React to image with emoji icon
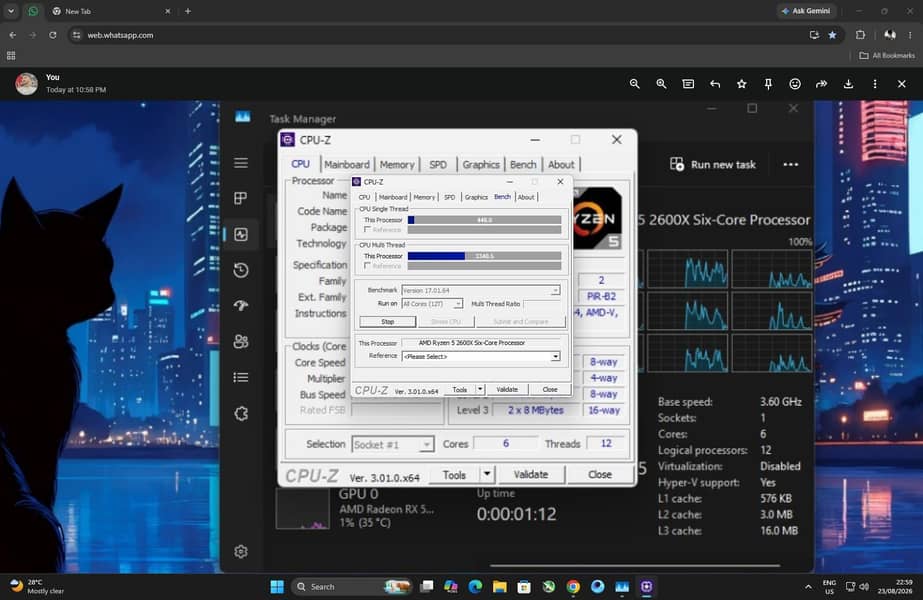The image size is (923, 600). (795, 84)
